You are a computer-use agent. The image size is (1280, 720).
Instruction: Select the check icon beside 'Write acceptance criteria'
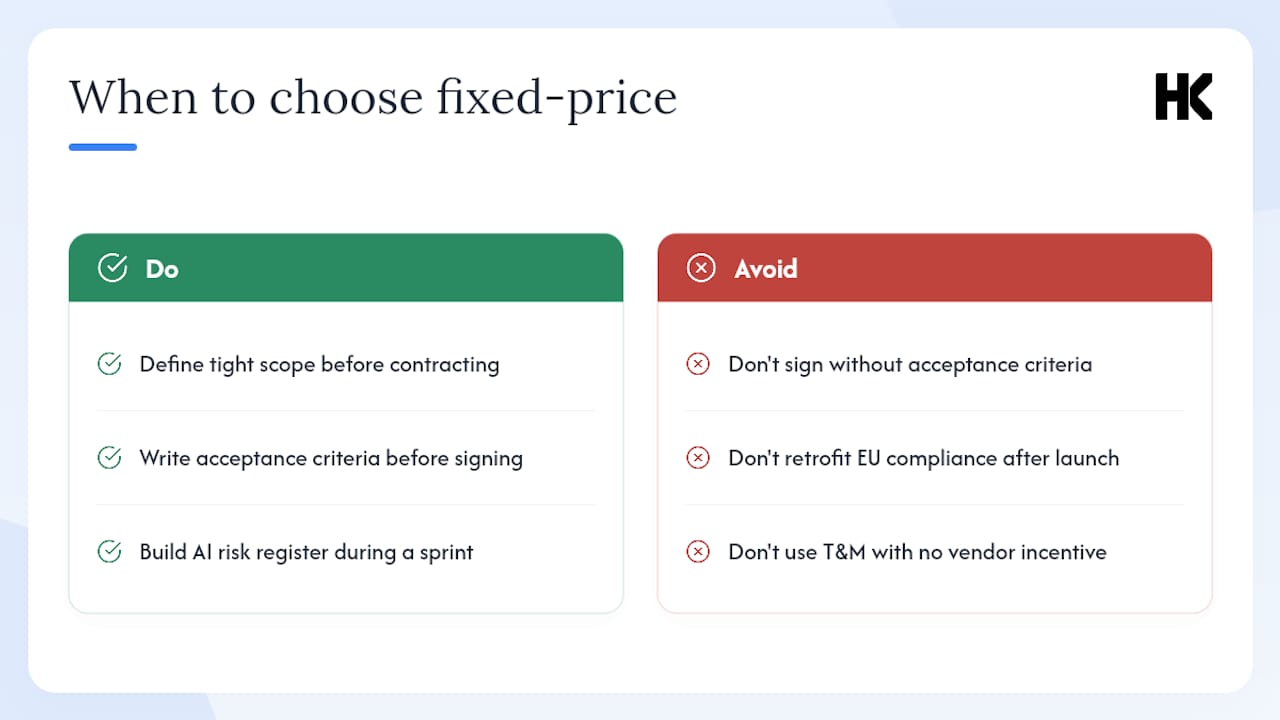coord(109,458)
